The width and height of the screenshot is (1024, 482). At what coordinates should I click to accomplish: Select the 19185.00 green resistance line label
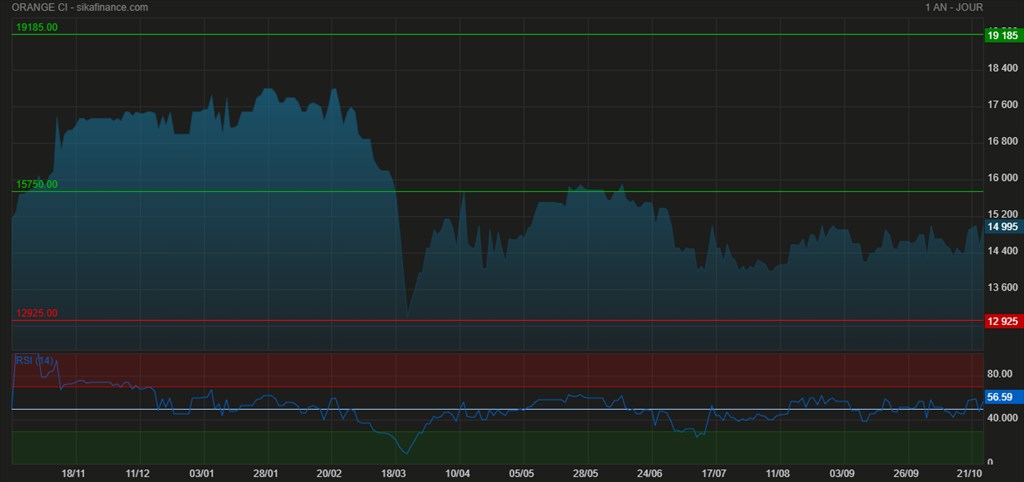click(x=37, y=27)
